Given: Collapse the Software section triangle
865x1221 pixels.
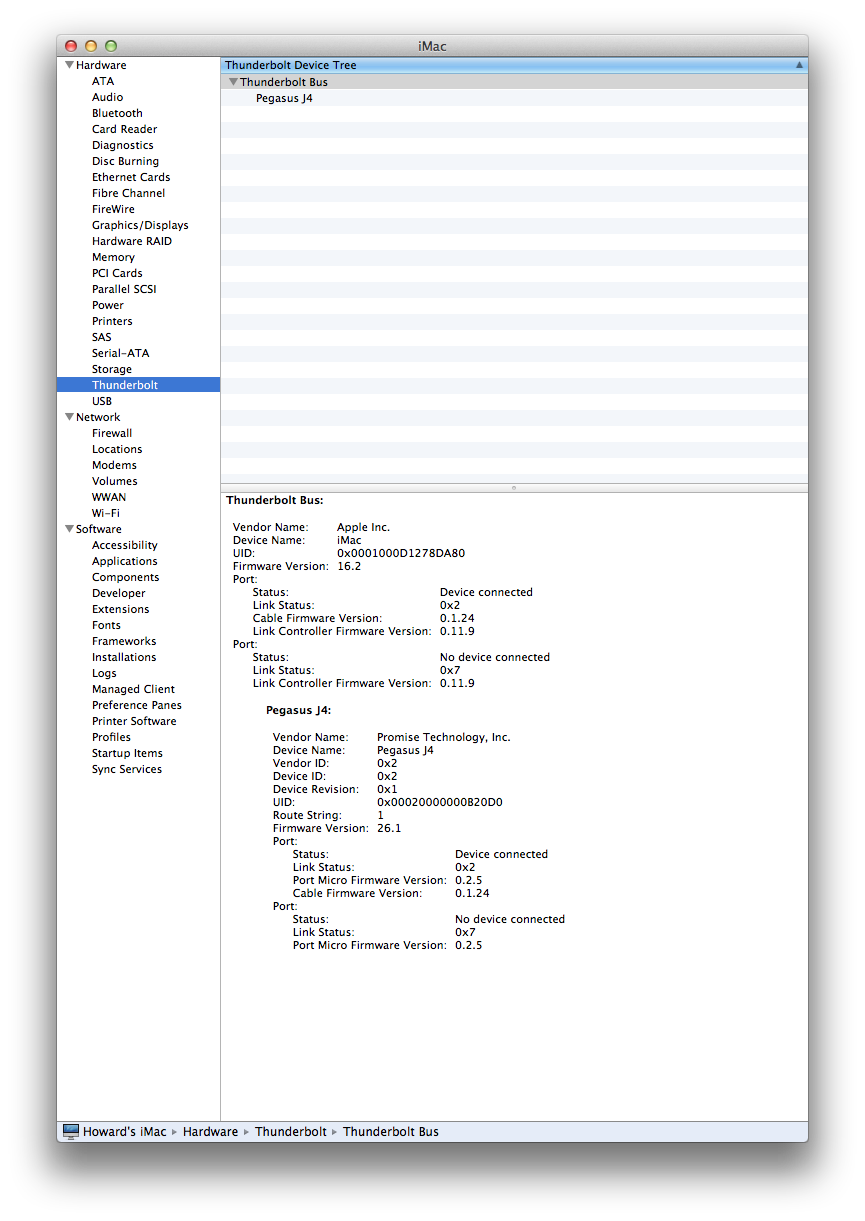Looking at the screenshot, I should pyautogui.click(x=69, y=529).
